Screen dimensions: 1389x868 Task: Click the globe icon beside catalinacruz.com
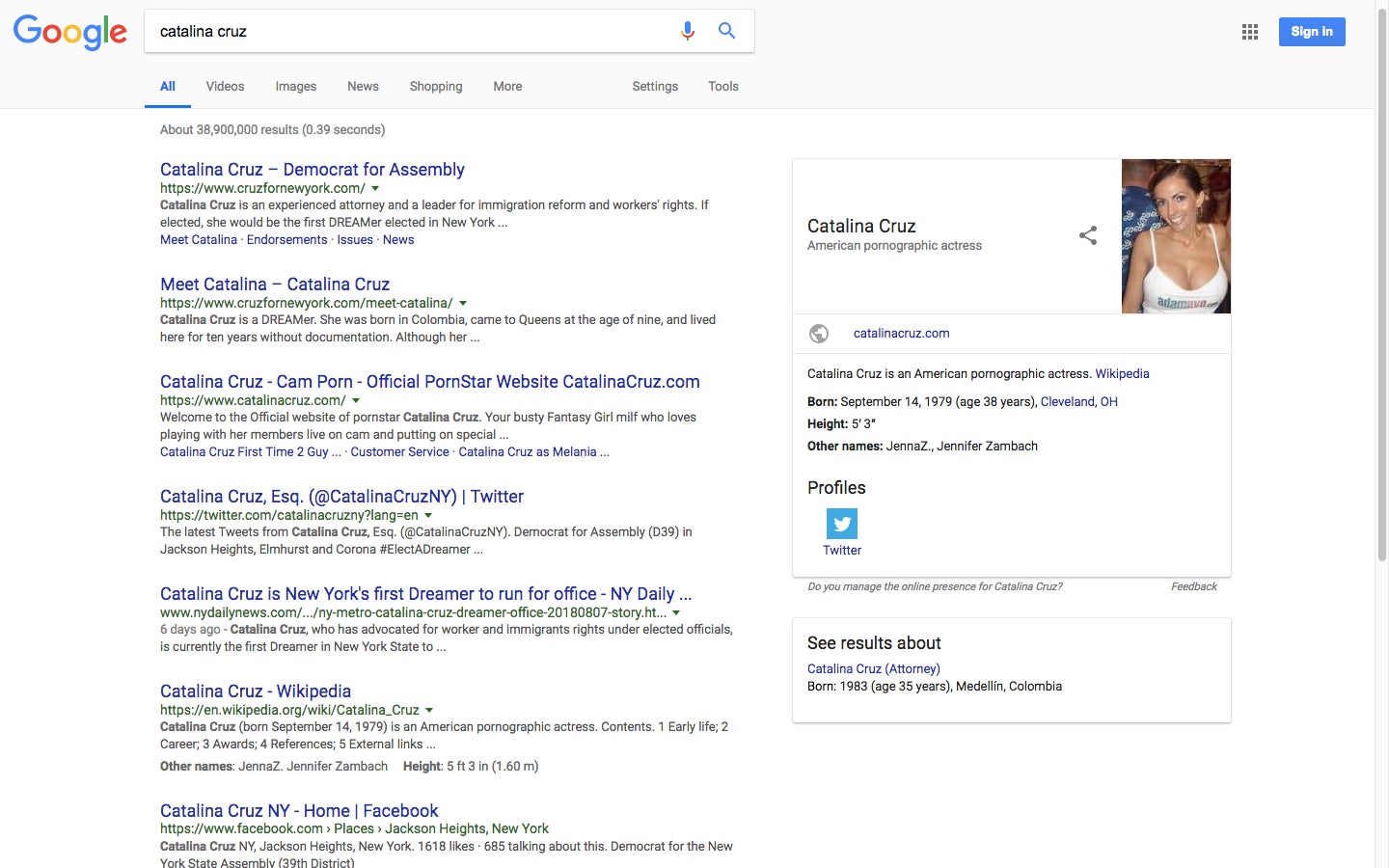(x=819, y=334)
